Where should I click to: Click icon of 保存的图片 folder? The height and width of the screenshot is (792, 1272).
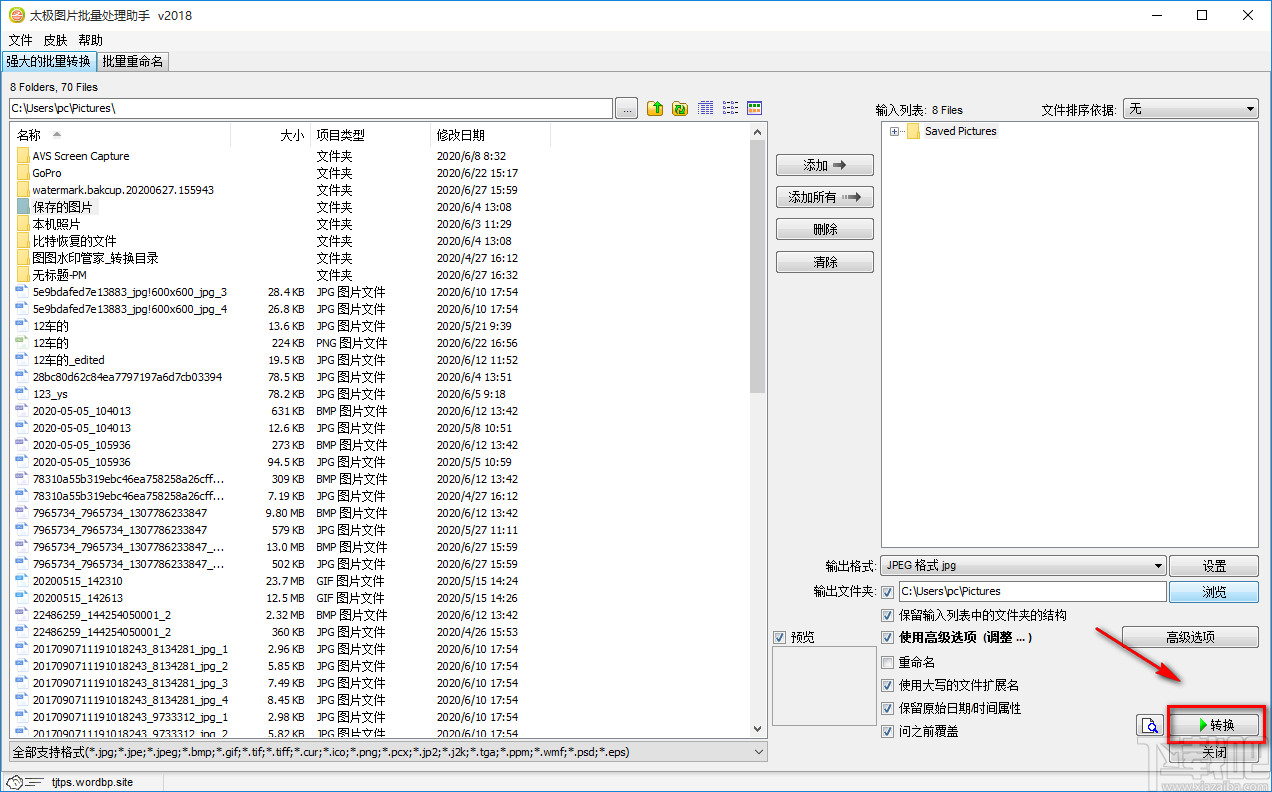click(x=23, y=207)
